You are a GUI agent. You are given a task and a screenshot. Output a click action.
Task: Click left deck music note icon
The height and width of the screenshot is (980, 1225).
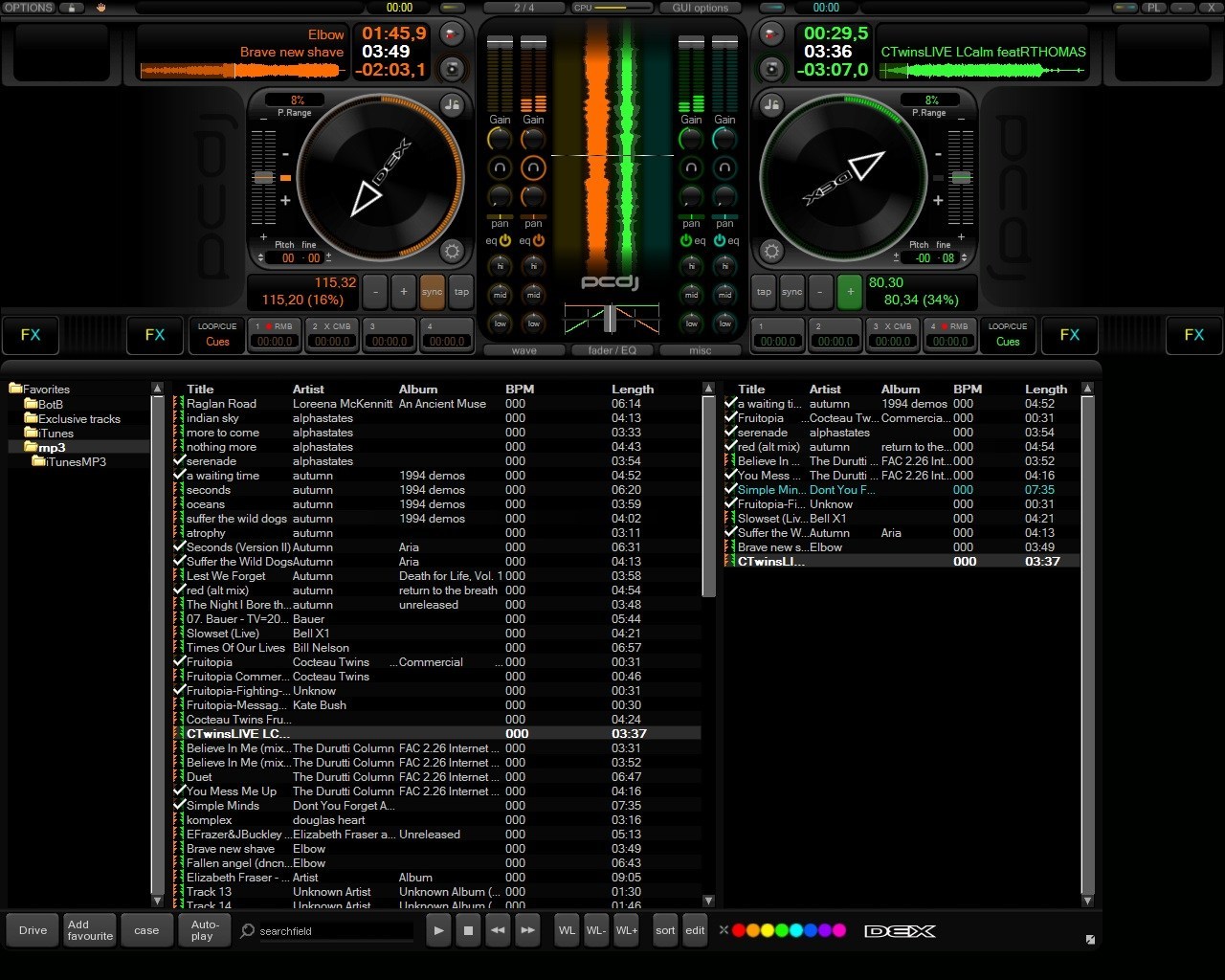coord(452,104)
